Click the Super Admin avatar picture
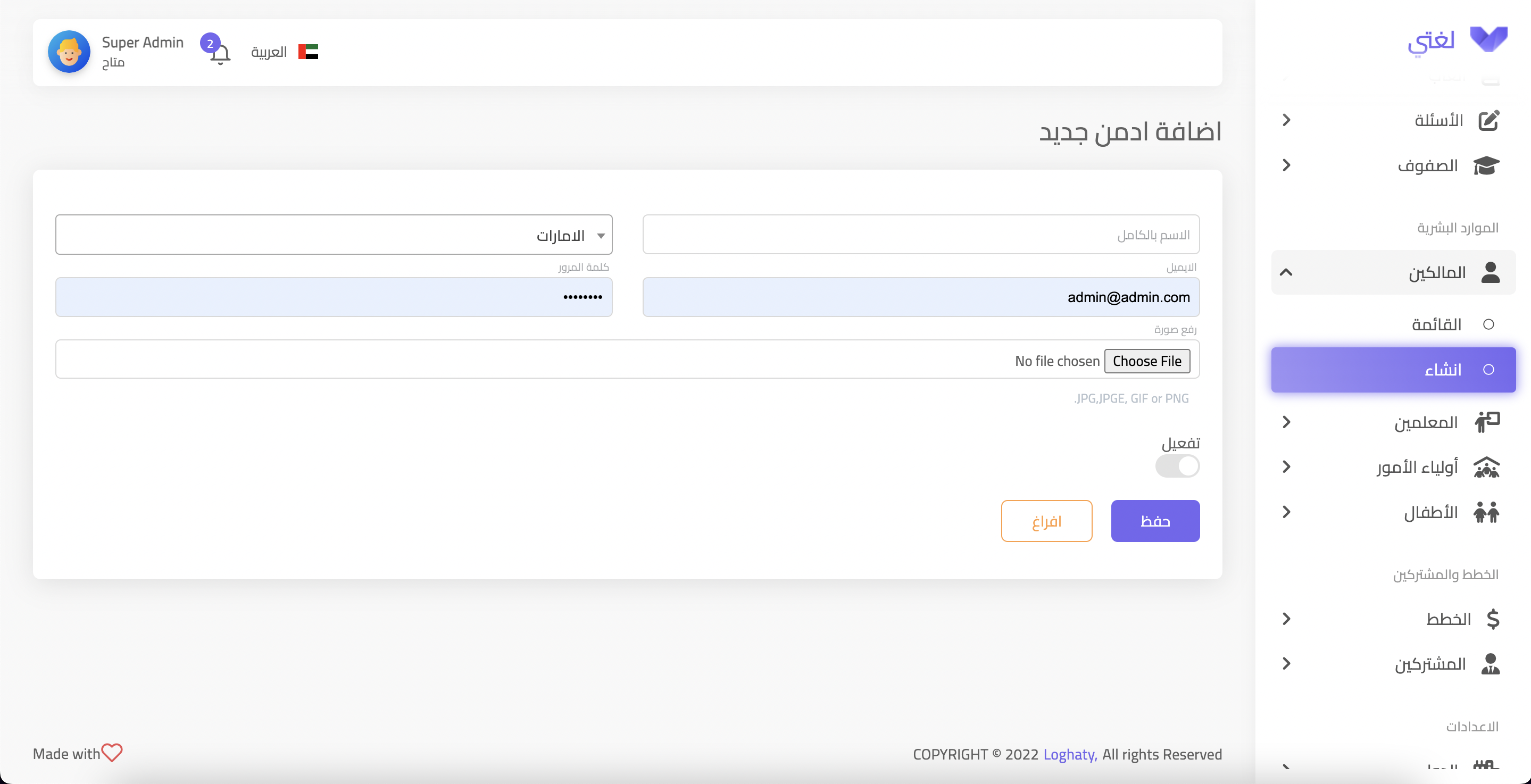 [69, 52]
